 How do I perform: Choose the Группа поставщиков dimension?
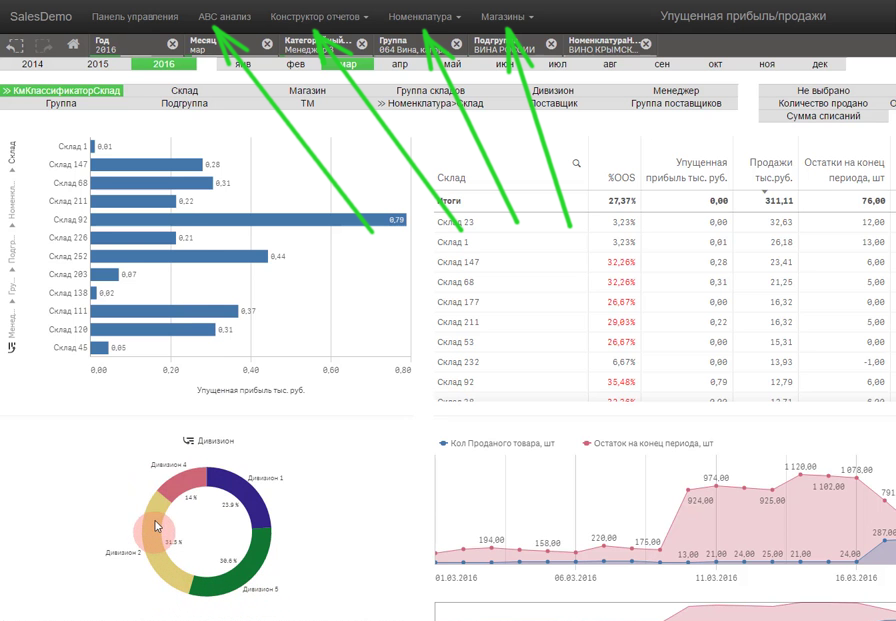pos(676,103)
